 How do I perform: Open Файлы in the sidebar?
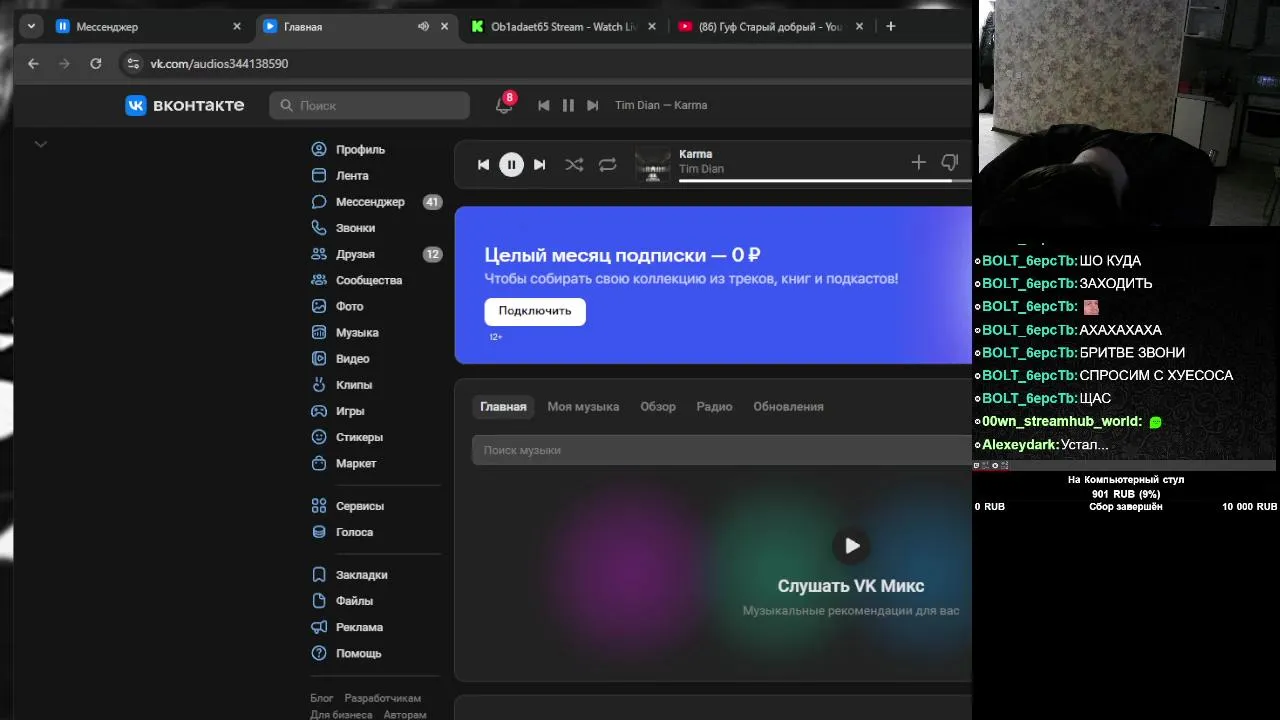[x=342, y=601]
